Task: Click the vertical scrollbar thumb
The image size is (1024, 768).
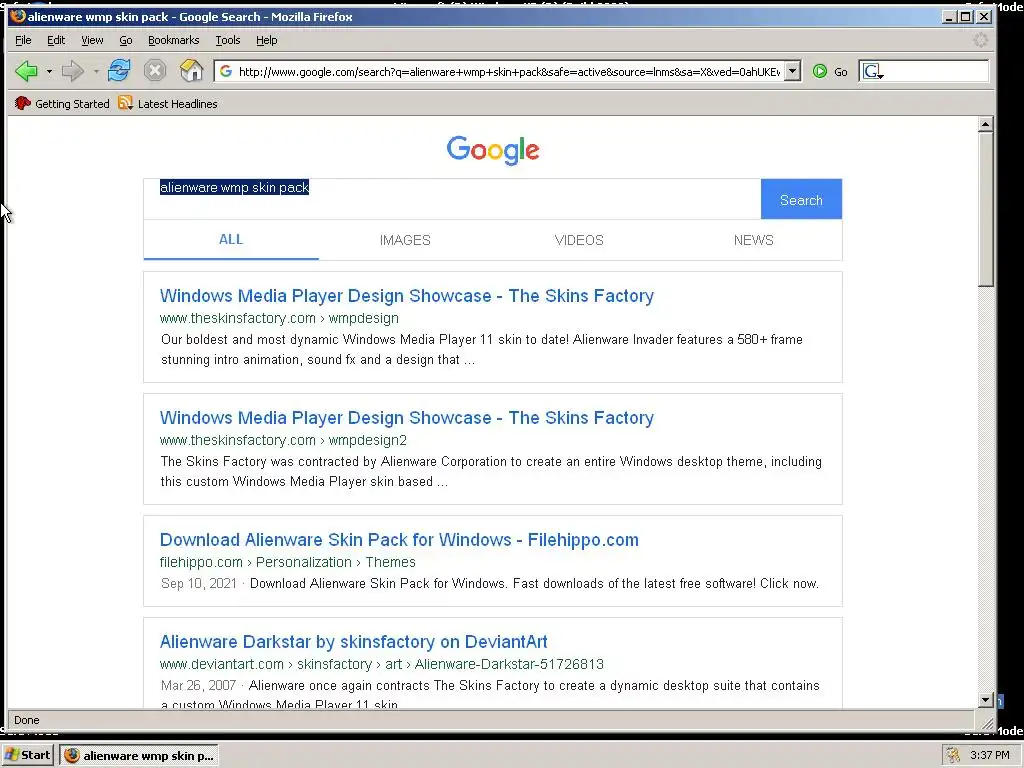Action: (985, 209)
